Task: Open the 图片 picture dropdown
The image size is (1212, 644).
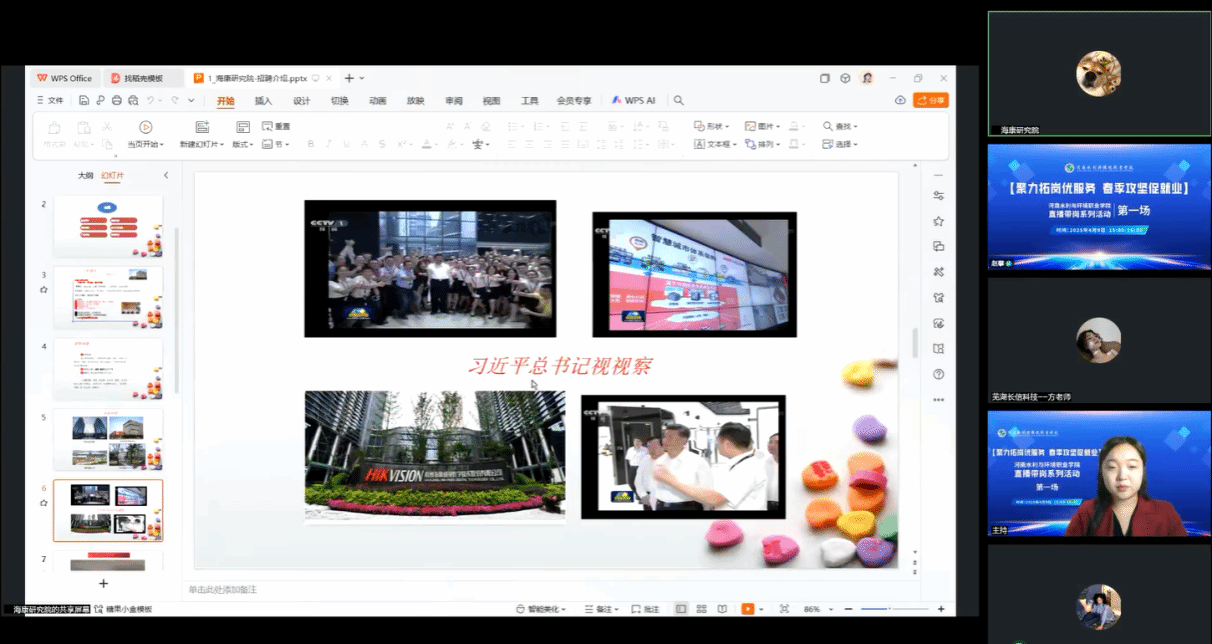Action: [763, 126]
